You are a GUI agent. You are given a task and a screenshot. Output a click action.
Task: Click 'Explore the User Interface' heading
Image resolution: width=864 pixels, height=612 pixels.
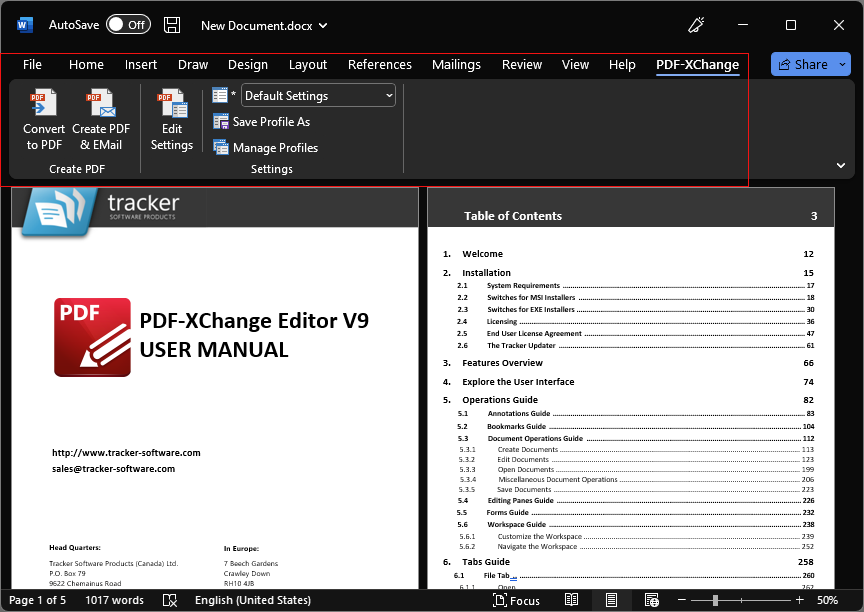pos(518,382)
